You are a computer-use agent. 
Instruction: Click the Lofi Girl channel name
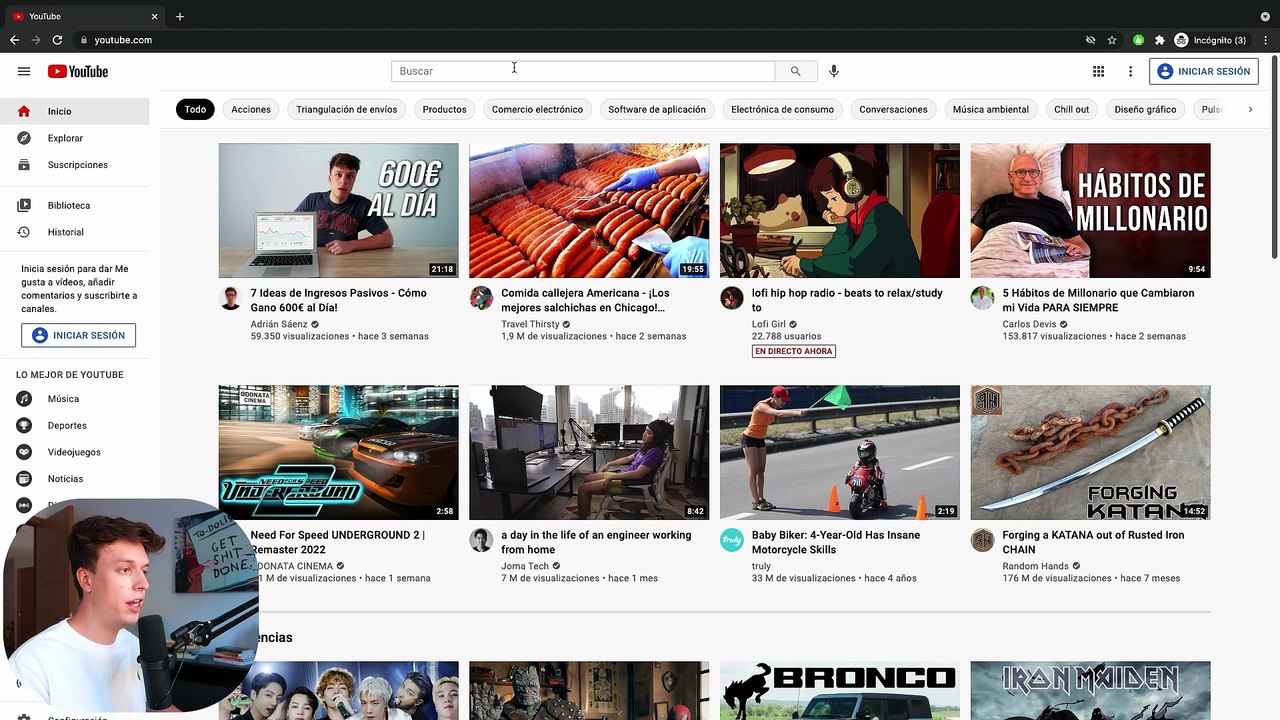tap(769, 324)
